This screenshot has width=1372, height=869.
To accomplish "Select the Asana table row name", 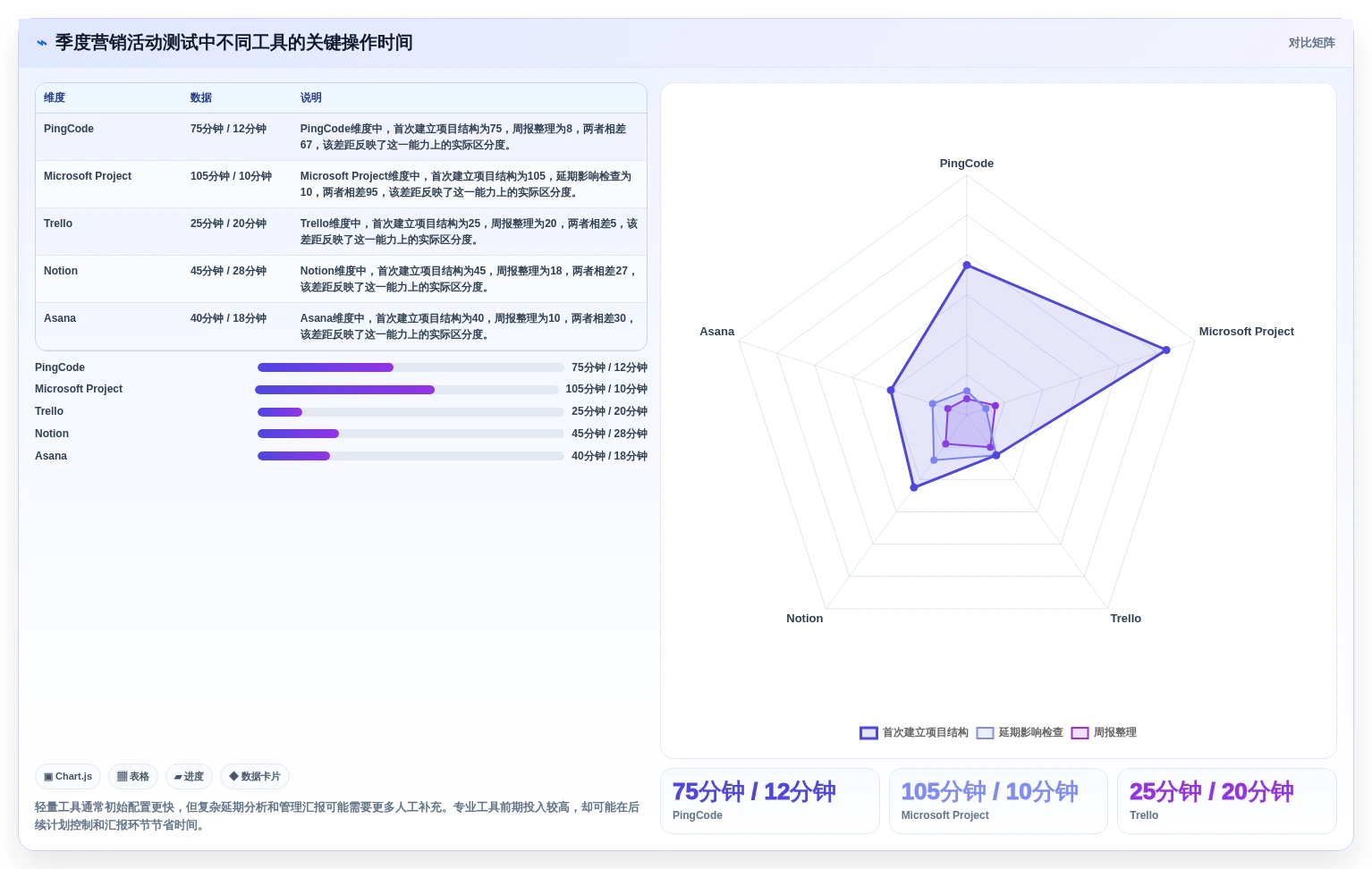I will [x=60, y=318].
